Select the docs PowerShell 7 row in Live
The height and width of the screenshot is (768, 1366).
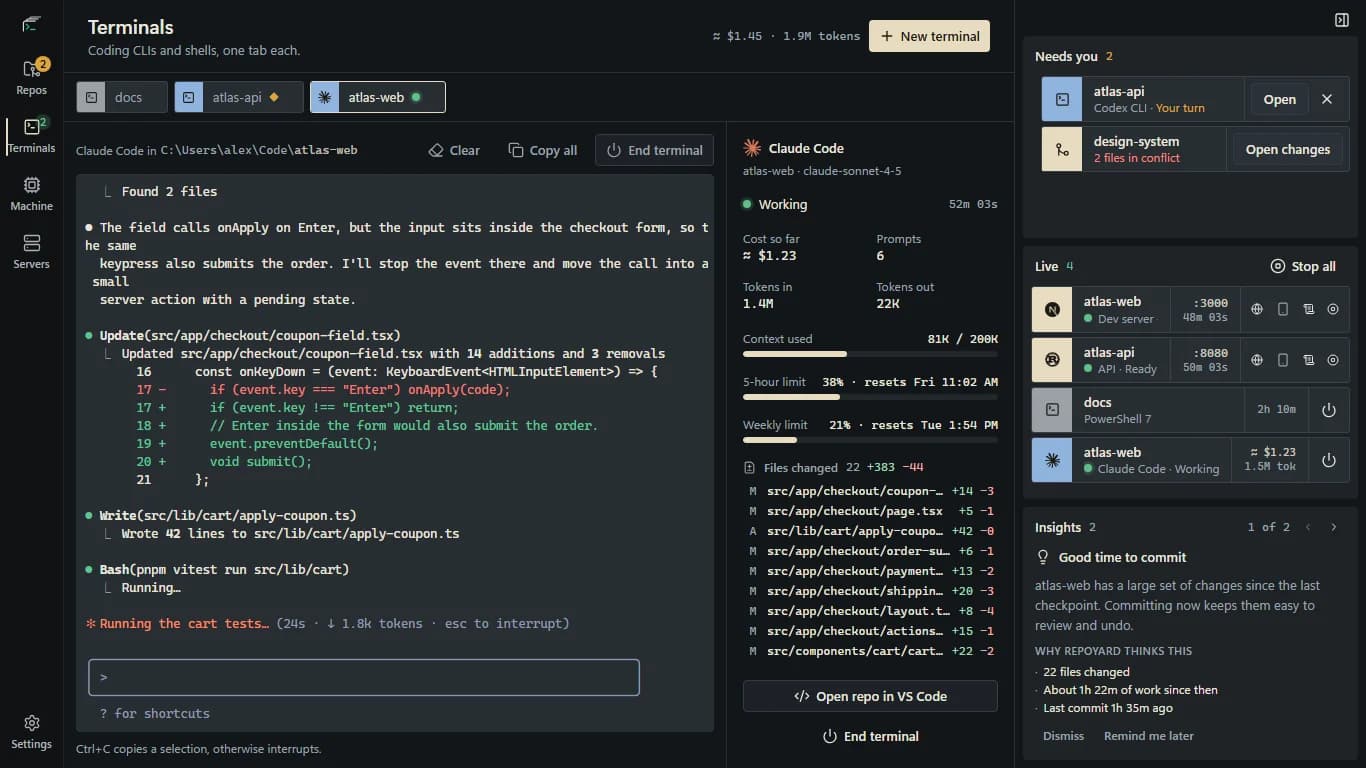[1190, 410]
